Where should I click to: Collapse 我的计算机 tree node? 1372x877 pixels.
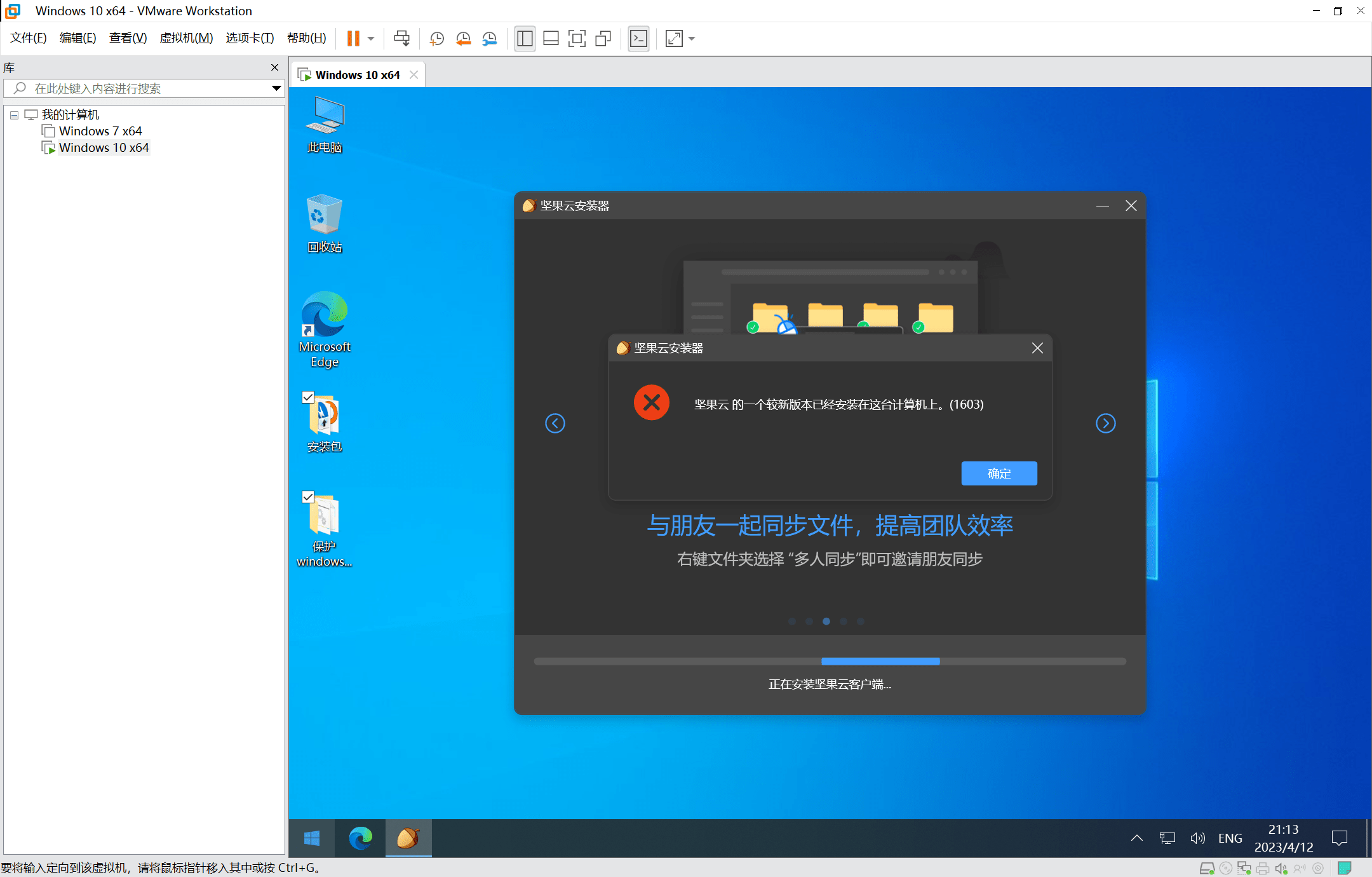[x=14, y=115]
